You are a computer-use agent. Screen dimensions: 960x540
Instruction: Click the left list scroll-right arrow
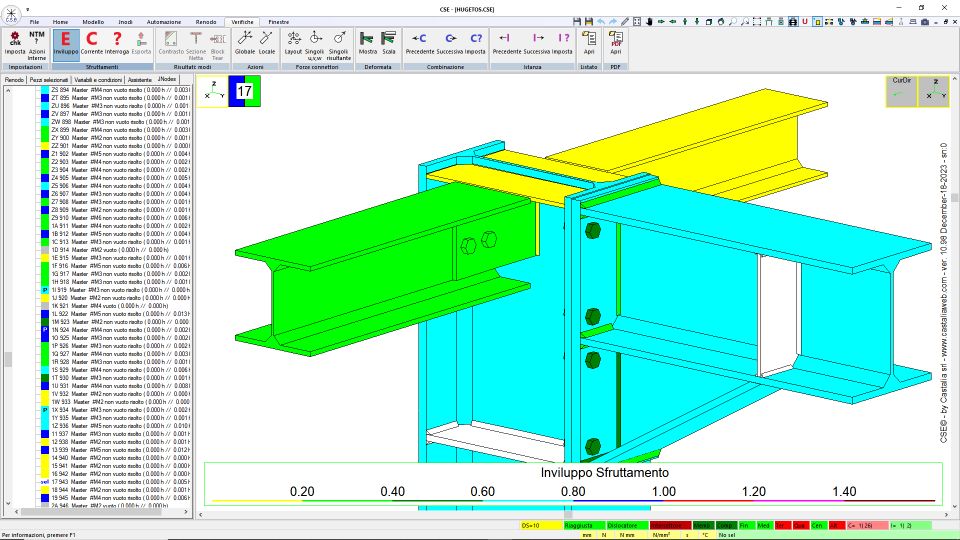(x=187, y=511)
